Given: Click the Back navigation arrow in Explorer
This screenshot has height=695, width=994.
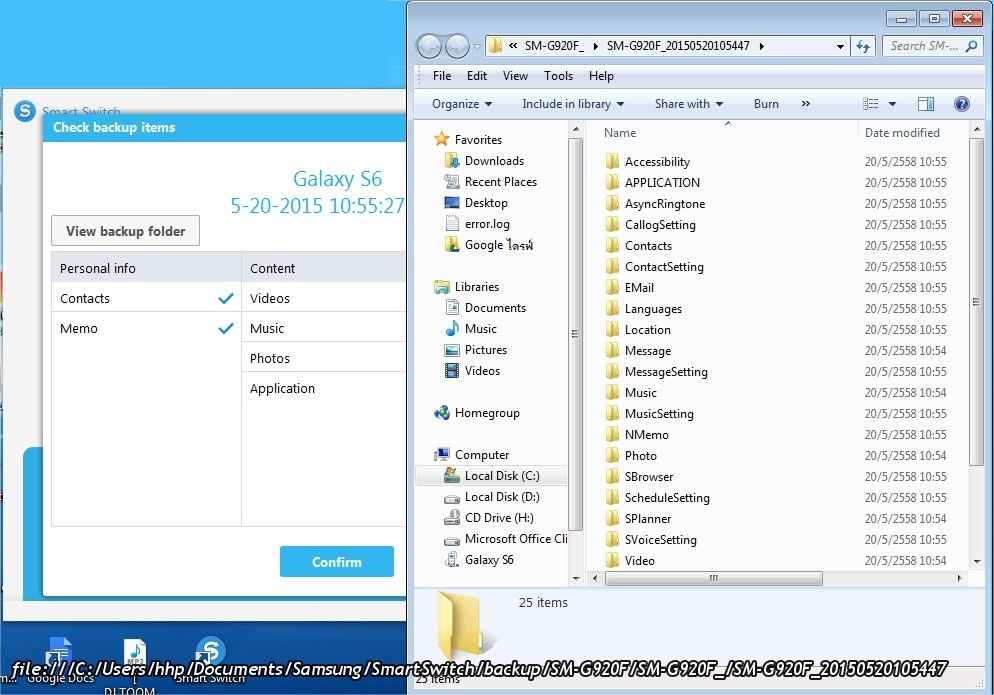Looking at the screenshot, I should [429, 46].
